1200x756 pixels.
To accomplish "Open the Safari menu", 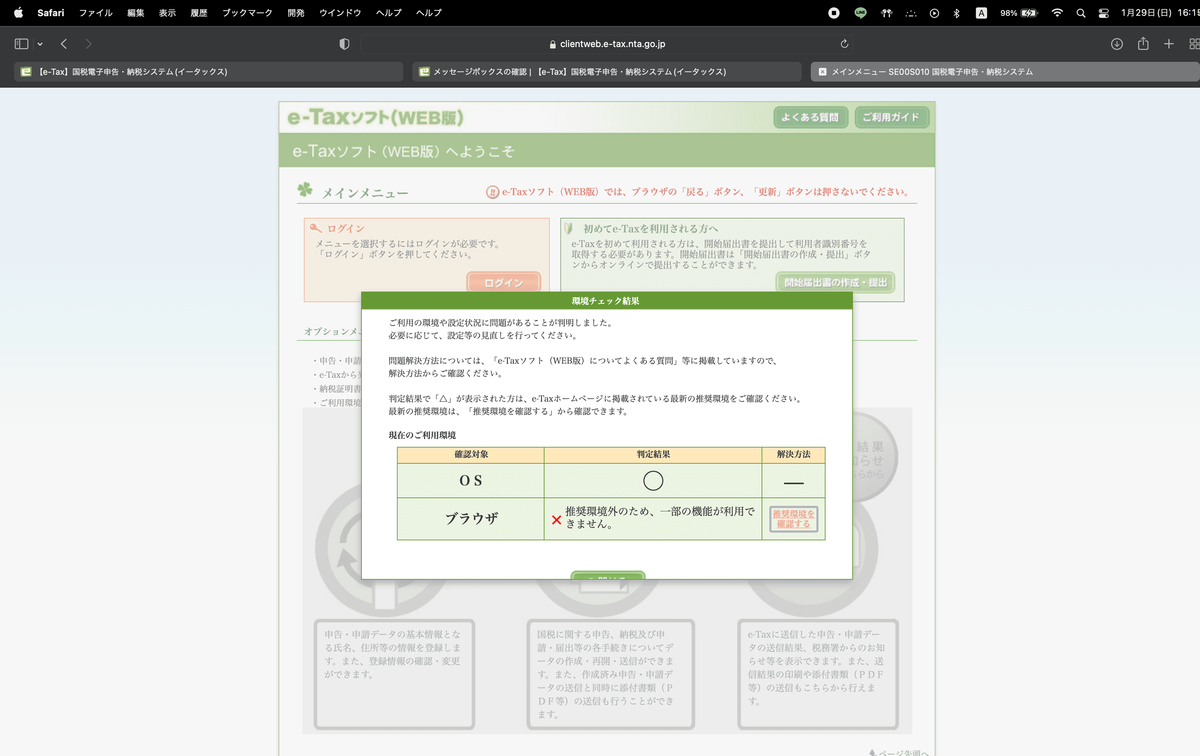I will [x=51, y=13].
